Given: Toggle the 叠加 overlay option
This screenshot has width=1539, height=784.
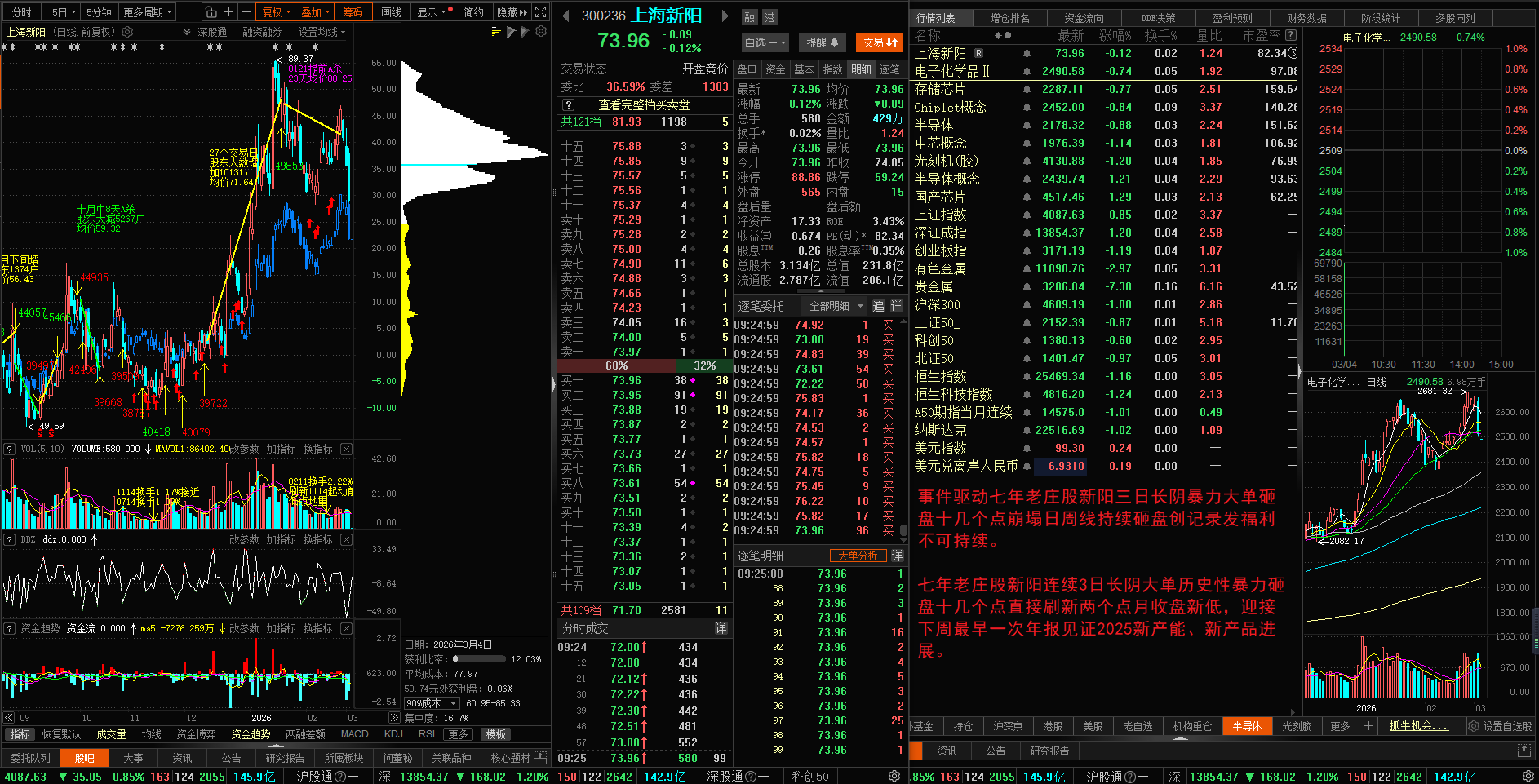Looking at the screenshot, I should [x=315, y=12].
